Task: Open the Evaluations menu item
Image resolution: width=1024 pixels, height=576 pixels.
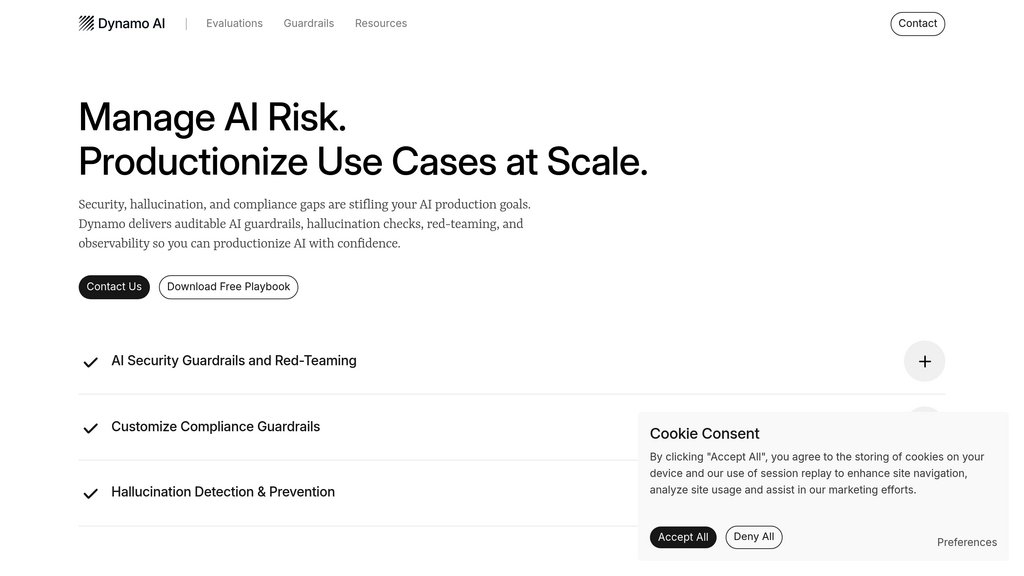Action: coord(234,23)
